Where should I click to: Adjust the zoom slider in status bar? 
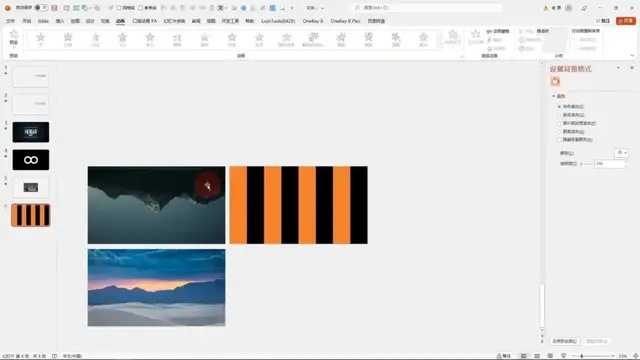pos(593,356)
